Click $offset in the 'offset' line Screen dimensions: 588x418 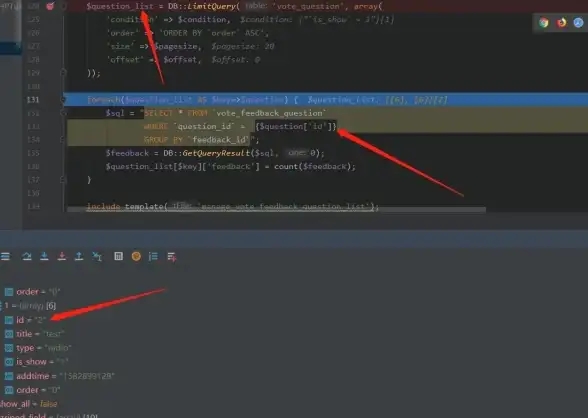click(x=180, y=60)
